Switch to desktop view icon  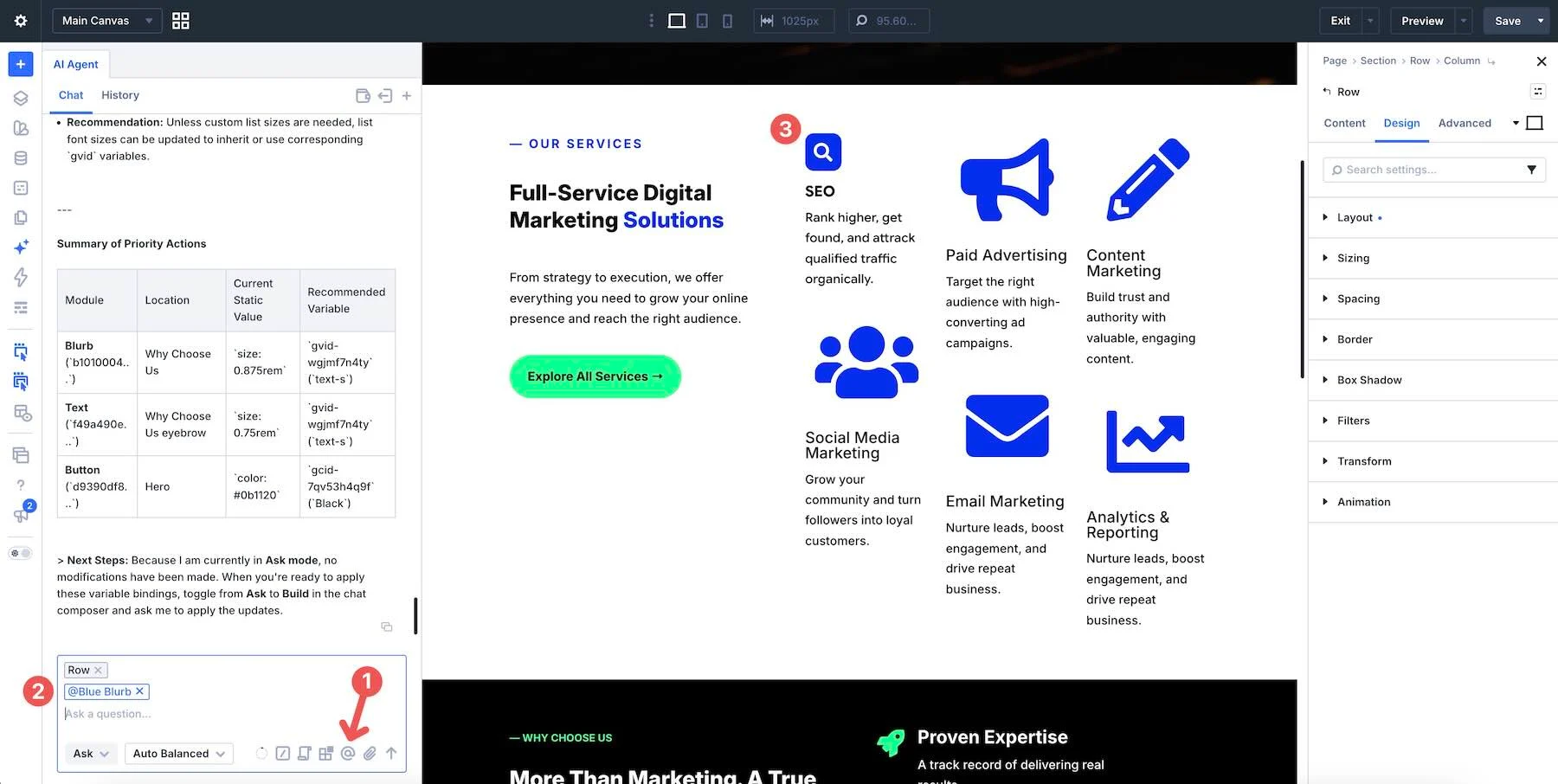tap(677, 21)
